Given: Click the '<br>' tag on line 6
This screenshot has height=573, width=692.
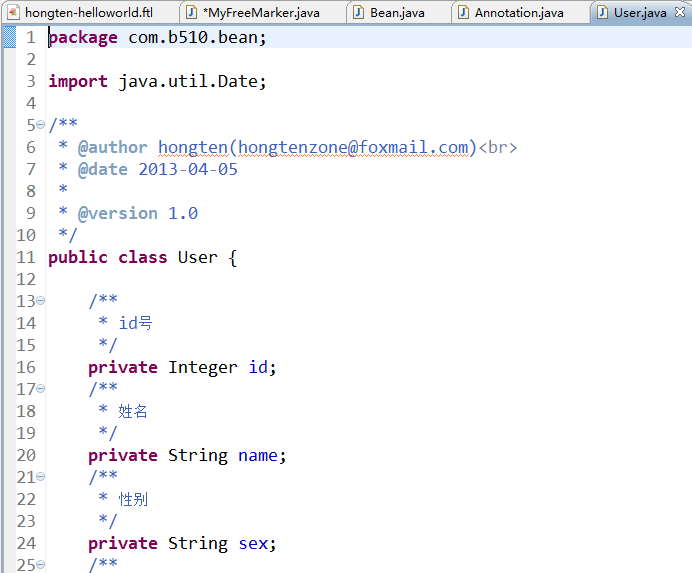Looking at the screenshot, I should click(498, 147).
